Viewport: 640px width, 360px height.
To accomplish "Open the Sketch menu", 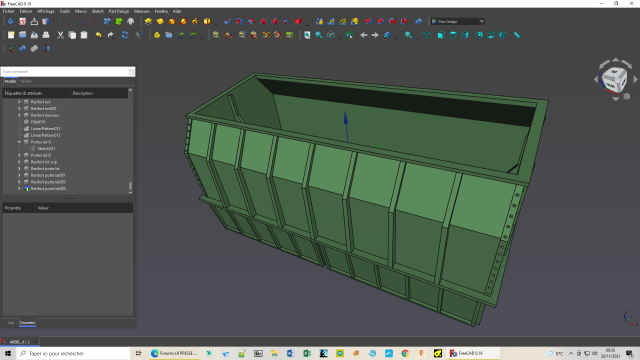I will [98, 11].
